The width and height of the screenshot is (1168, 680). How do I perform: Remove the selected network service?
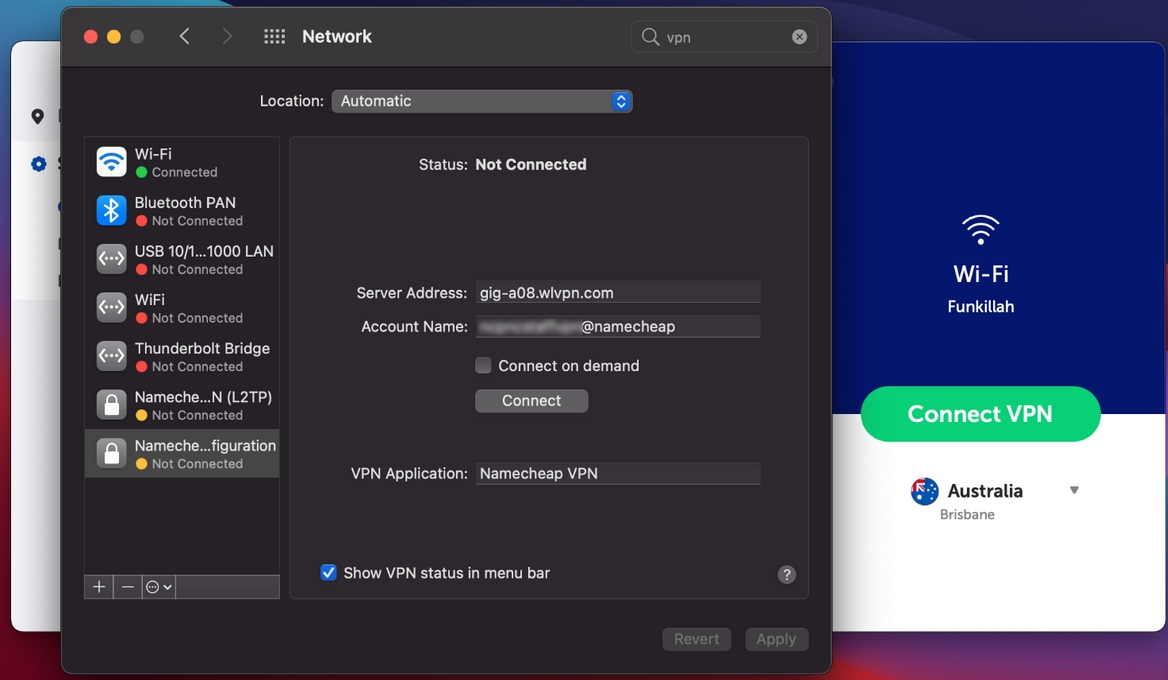pos(127,587)
